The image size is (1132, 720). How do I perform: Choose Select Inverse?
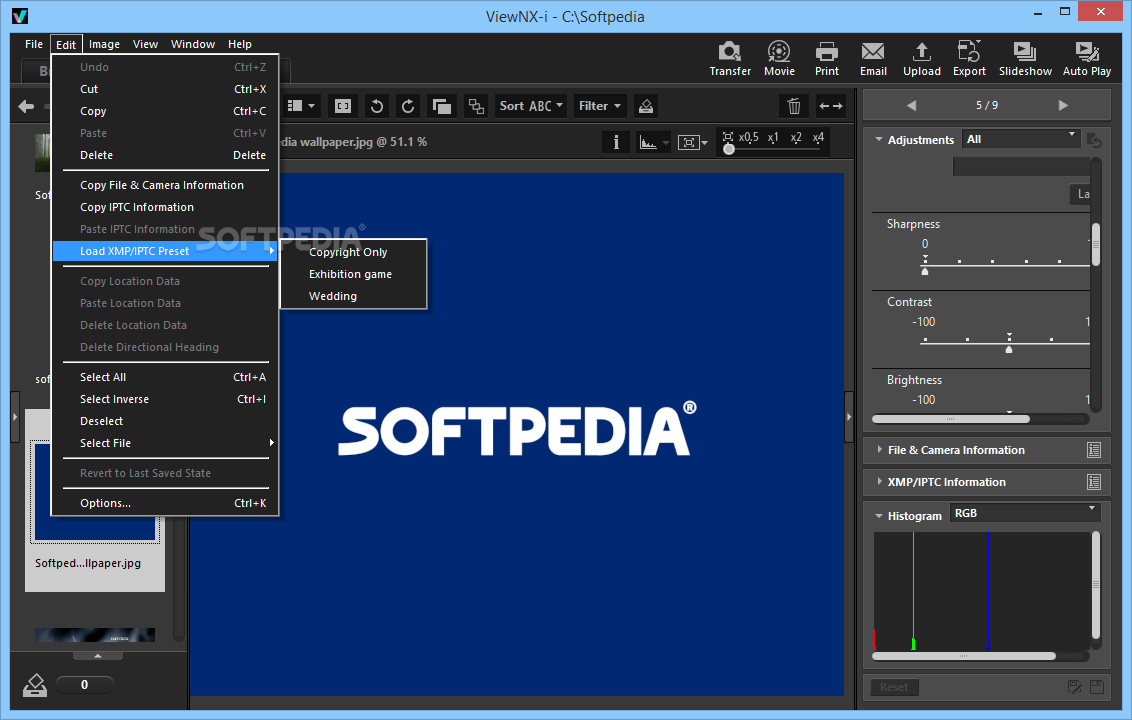click(x=165, y=399)
